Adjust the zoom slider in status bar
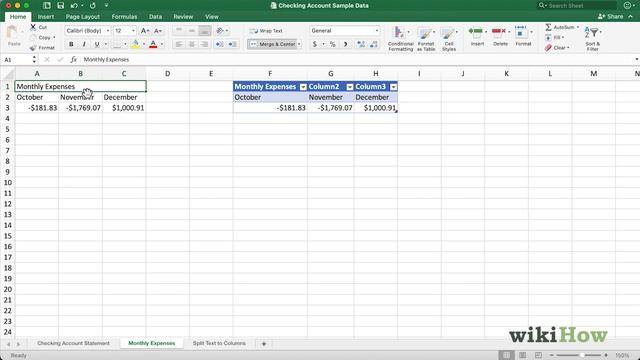Screen dimensions: 640x360 582,355
